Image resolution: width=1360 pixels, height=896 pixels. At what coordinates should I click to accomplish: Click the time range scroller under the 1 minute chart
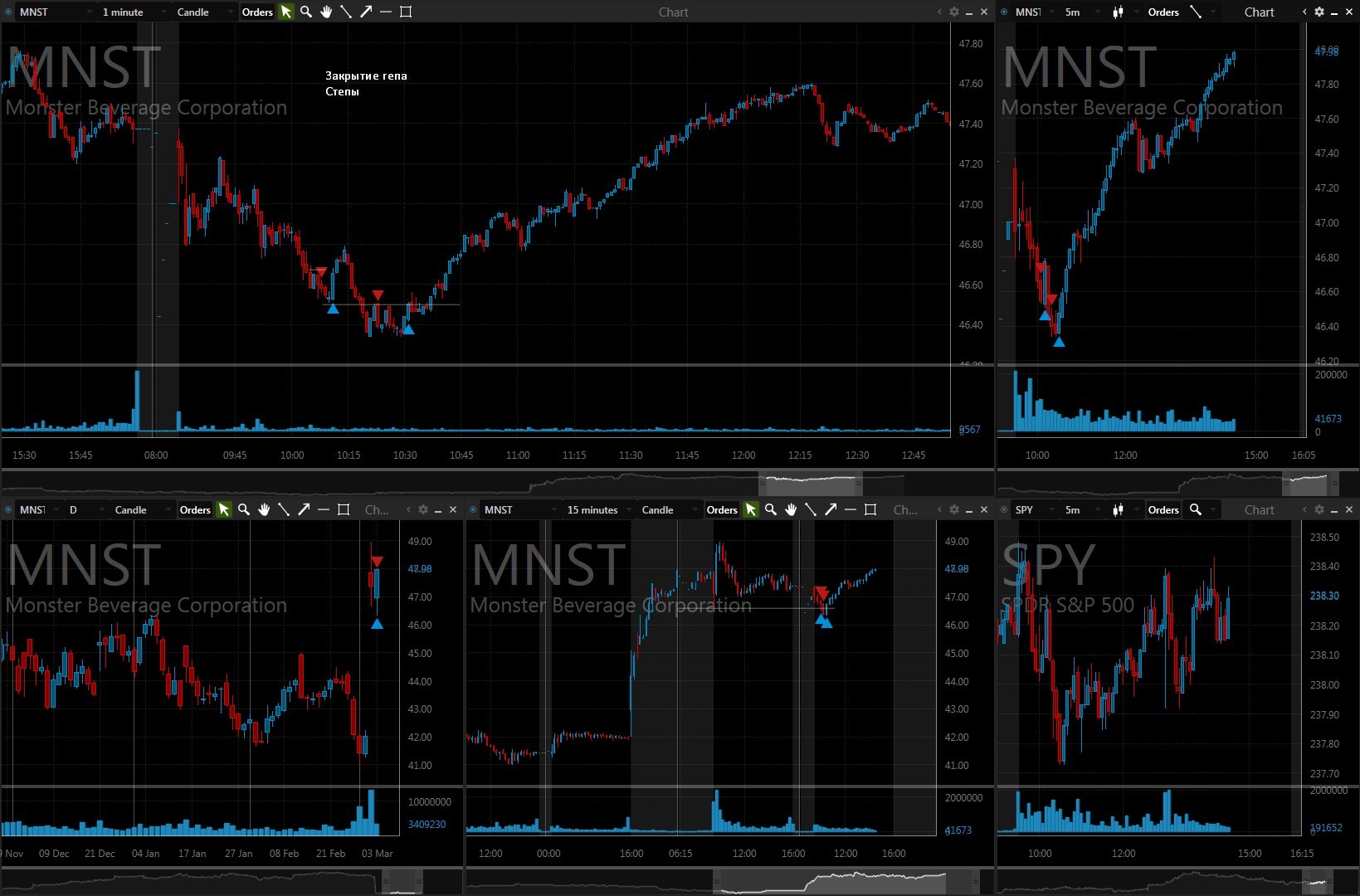(x=811, y=481)
